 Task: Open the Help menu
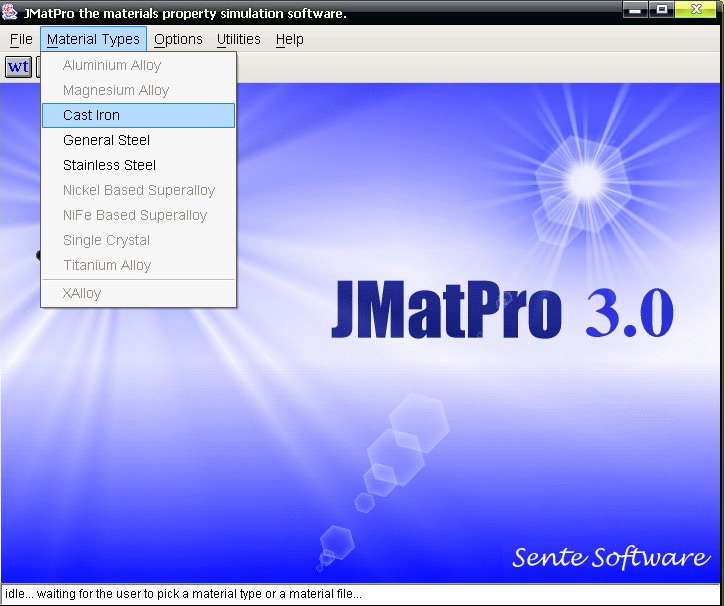tap(290, 39)
